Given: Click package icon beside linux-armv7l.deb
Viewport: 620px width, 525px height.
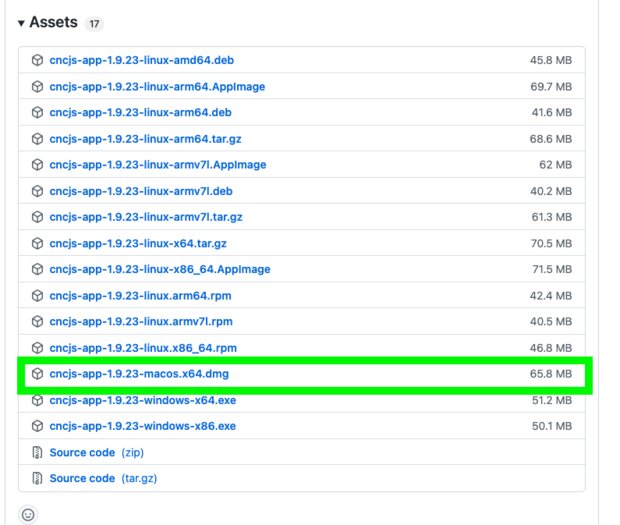Looking at the screenshot, I should 37,191.
